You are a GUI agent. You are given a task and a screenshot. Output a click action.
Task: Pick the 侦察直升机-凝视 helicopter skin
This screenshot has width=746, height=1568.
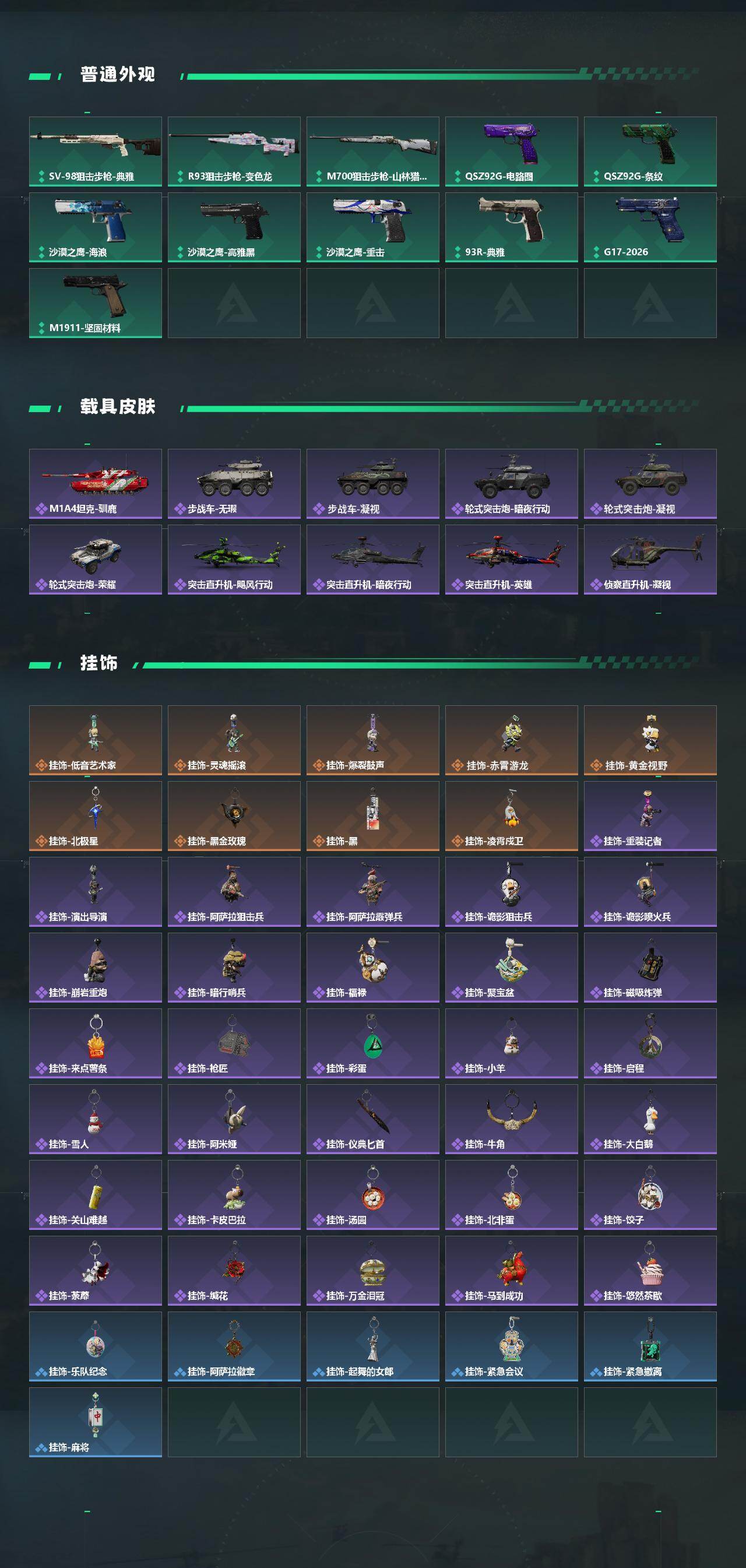pyautogui.click(x=650, y=560)
